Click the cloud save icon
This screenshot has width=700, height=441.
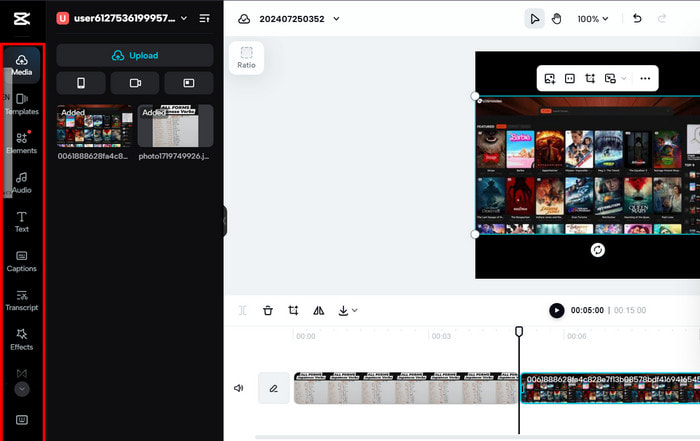(244, 19)
